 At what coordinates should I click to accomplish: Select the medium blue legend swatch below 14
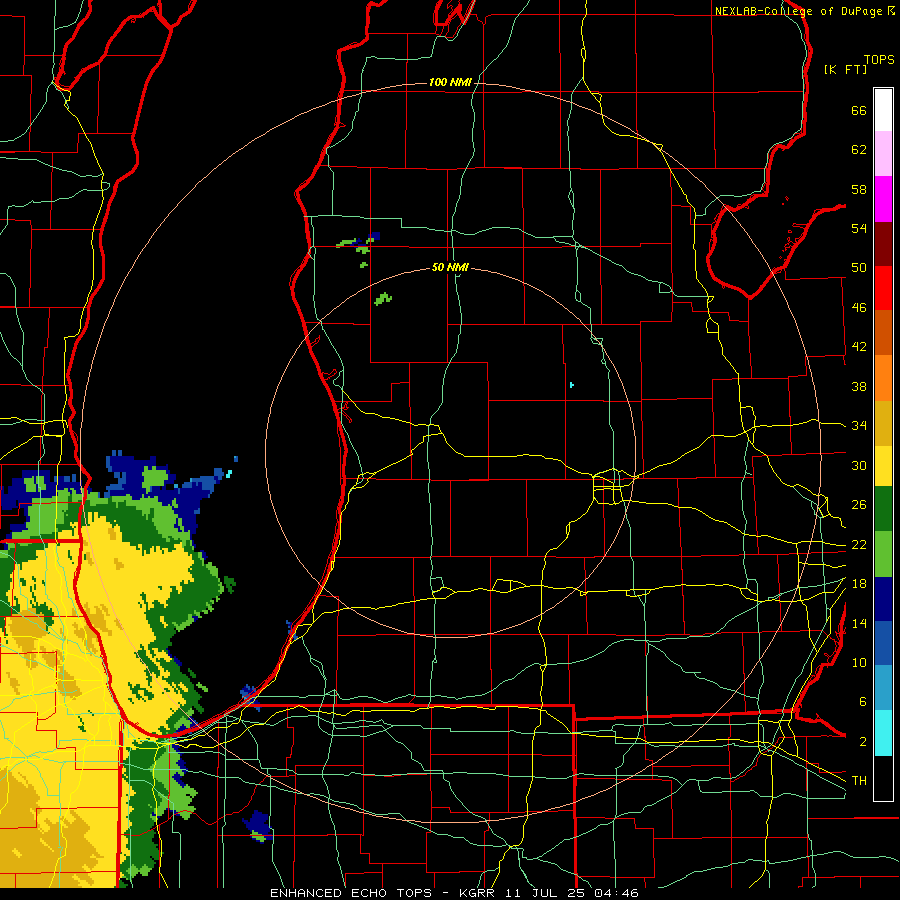[x=883, y=643]
